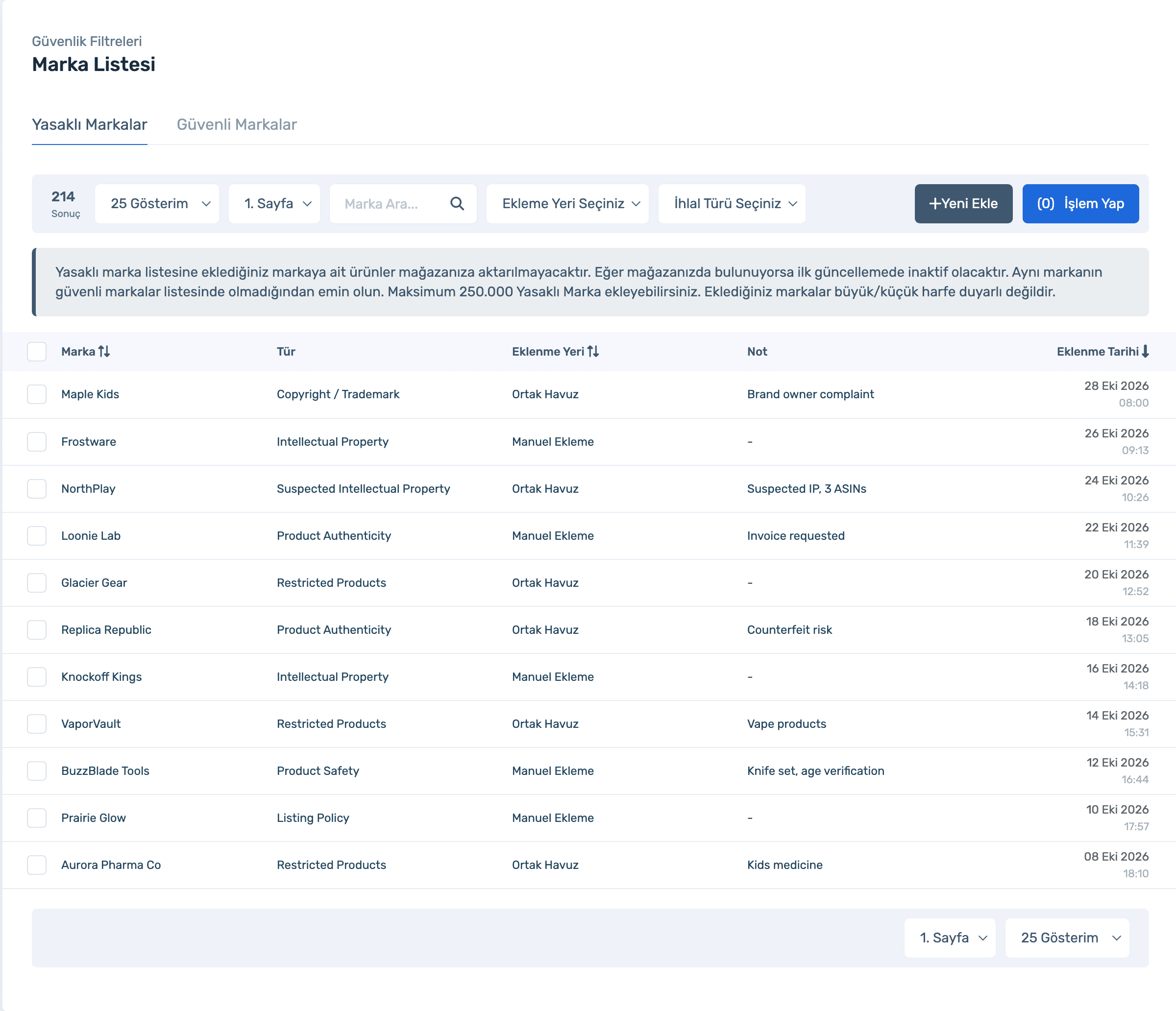The image size is (1176, 1011).
Task: Toggle the select-all header checkbox
Action: tap(37, 352)
